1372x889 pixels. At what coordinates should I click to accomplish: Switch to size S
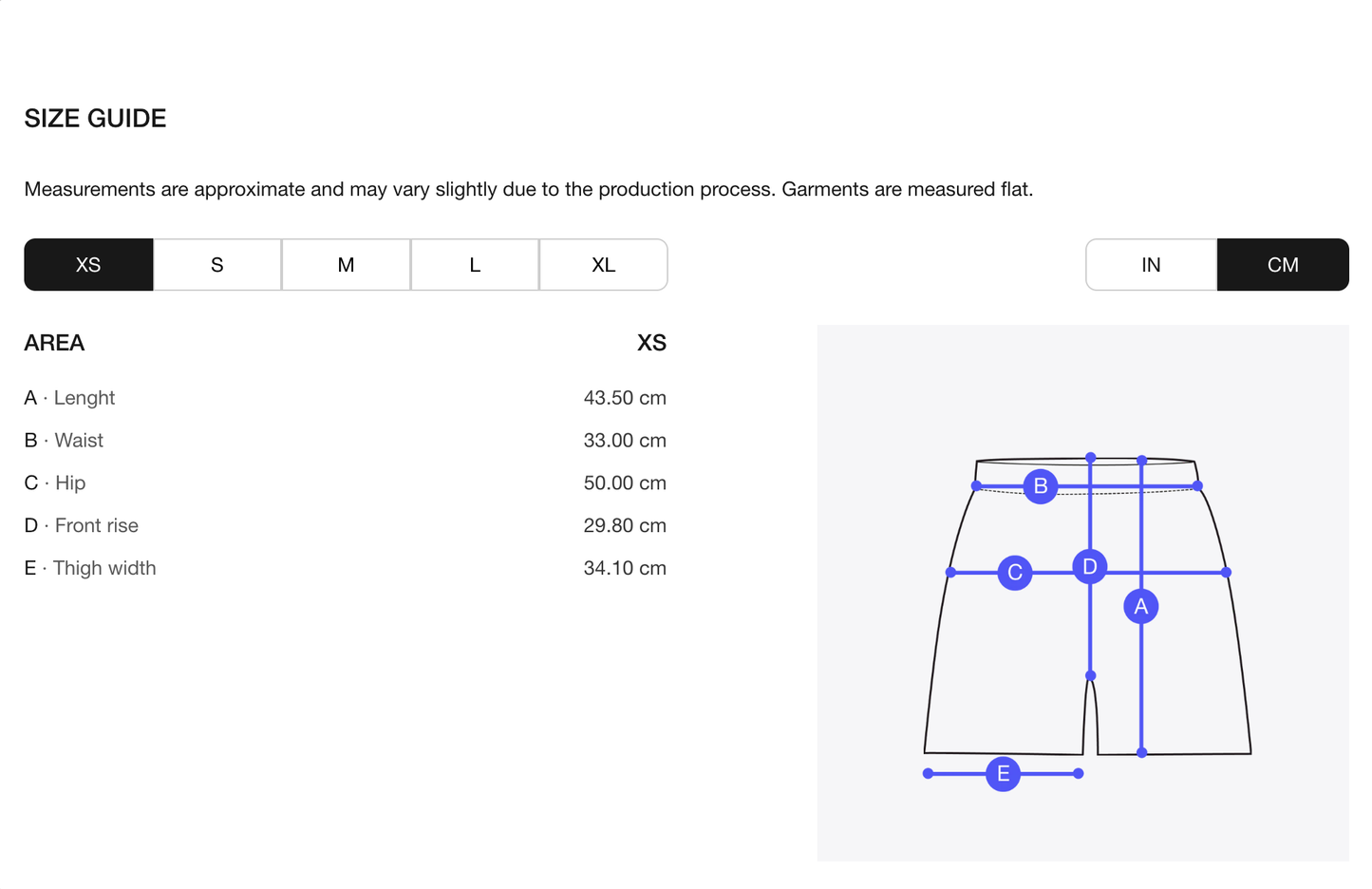[217, 265]
